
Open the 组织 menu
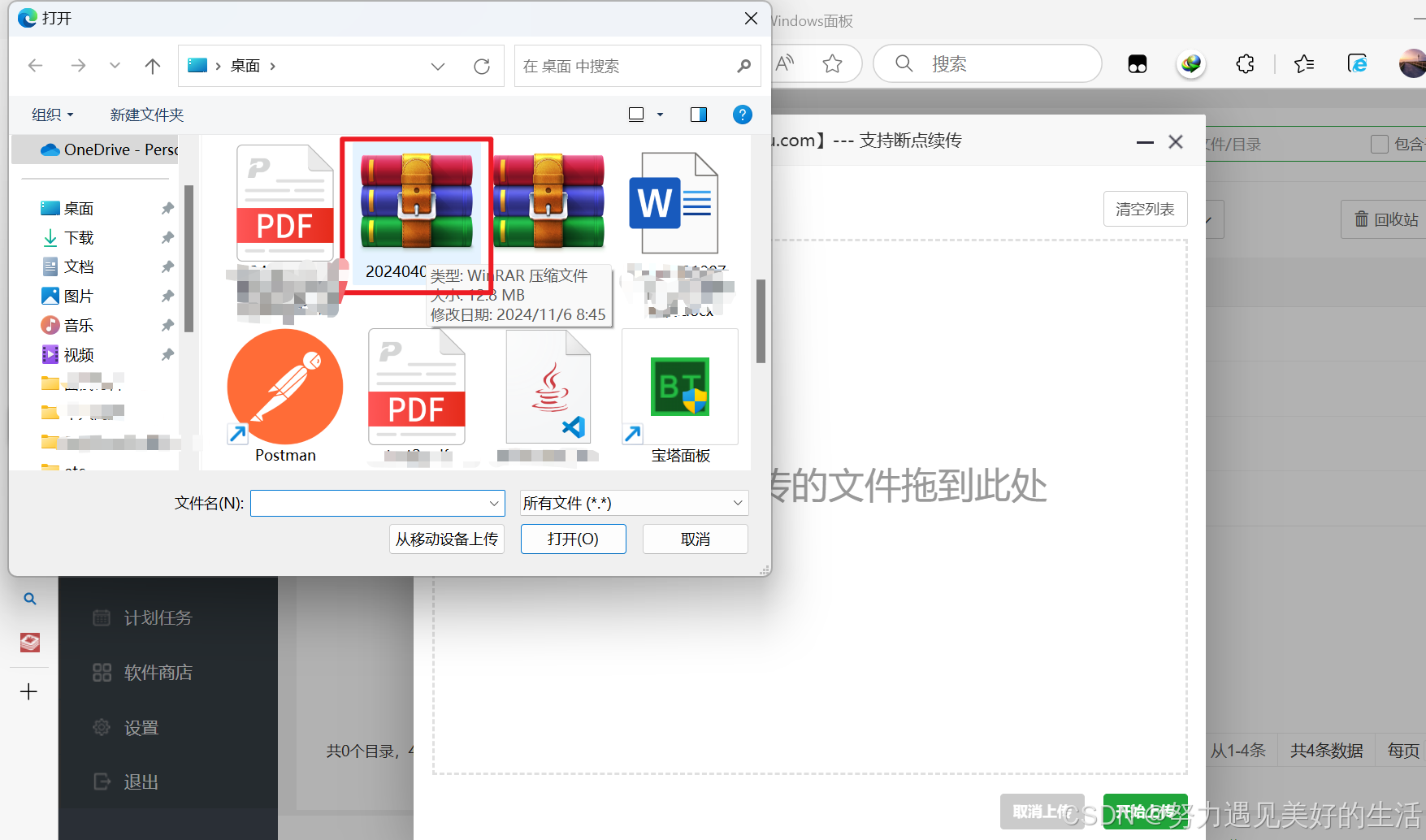[x=52, y=115]
